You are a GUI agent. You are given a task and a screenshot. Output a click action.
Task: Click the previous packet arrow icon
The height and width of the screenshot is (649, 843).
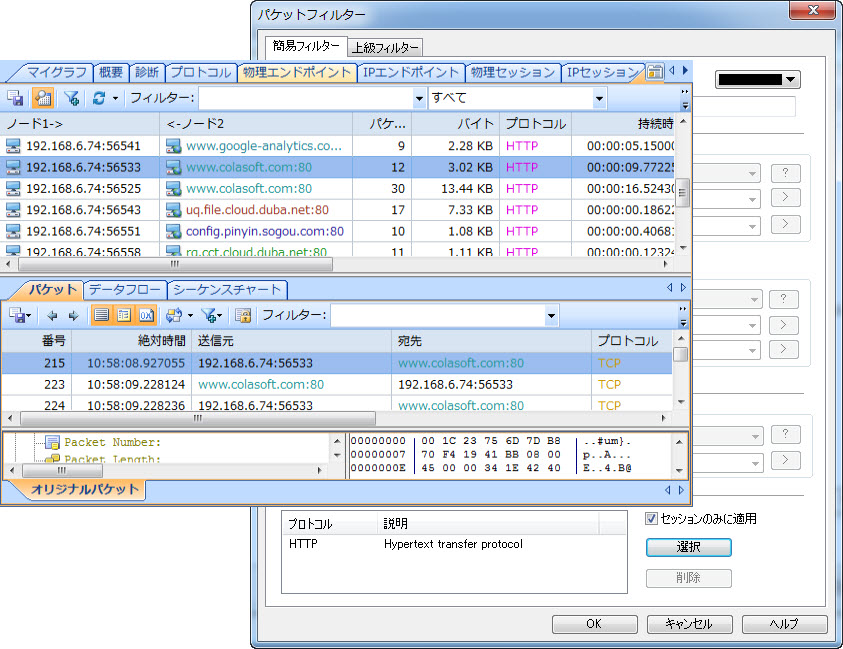point(53,316)
